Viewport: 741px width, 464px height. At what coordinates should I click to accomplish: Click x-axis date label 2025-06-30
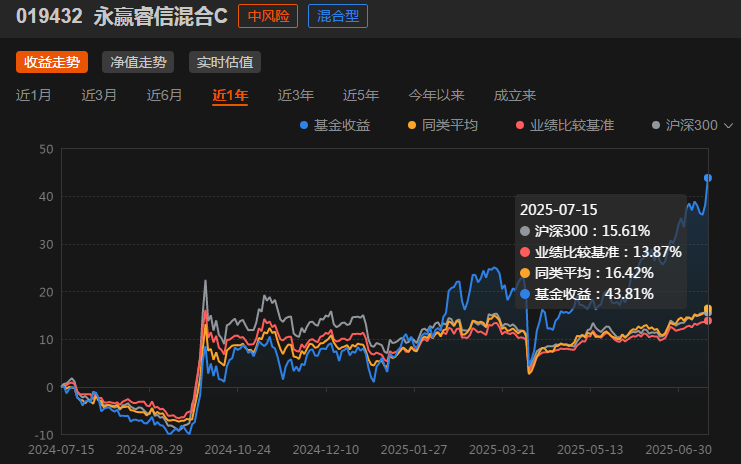679,449
